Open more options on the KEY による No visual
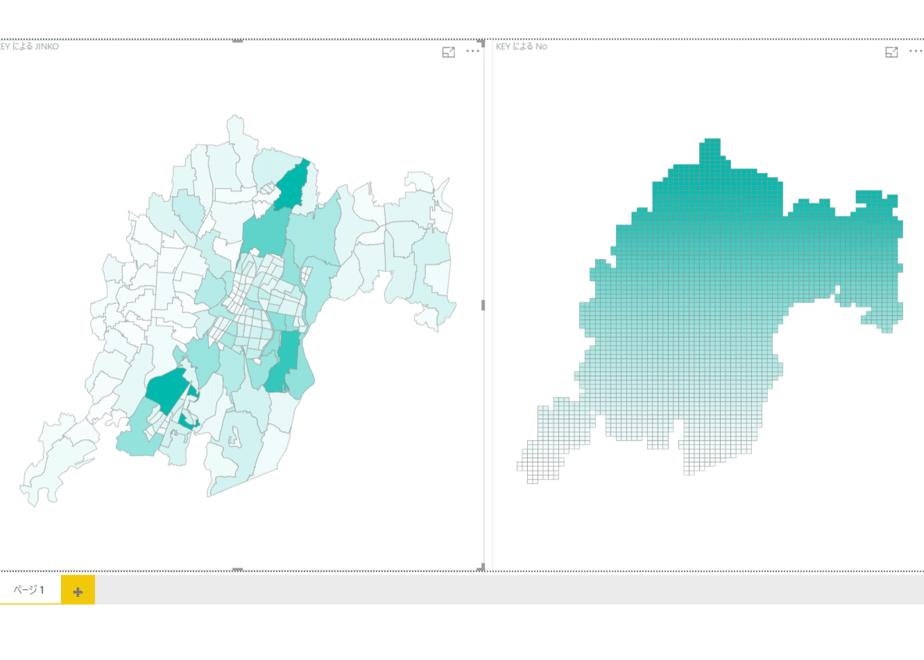Screen dimensions: 924x660 coord(916,51)
